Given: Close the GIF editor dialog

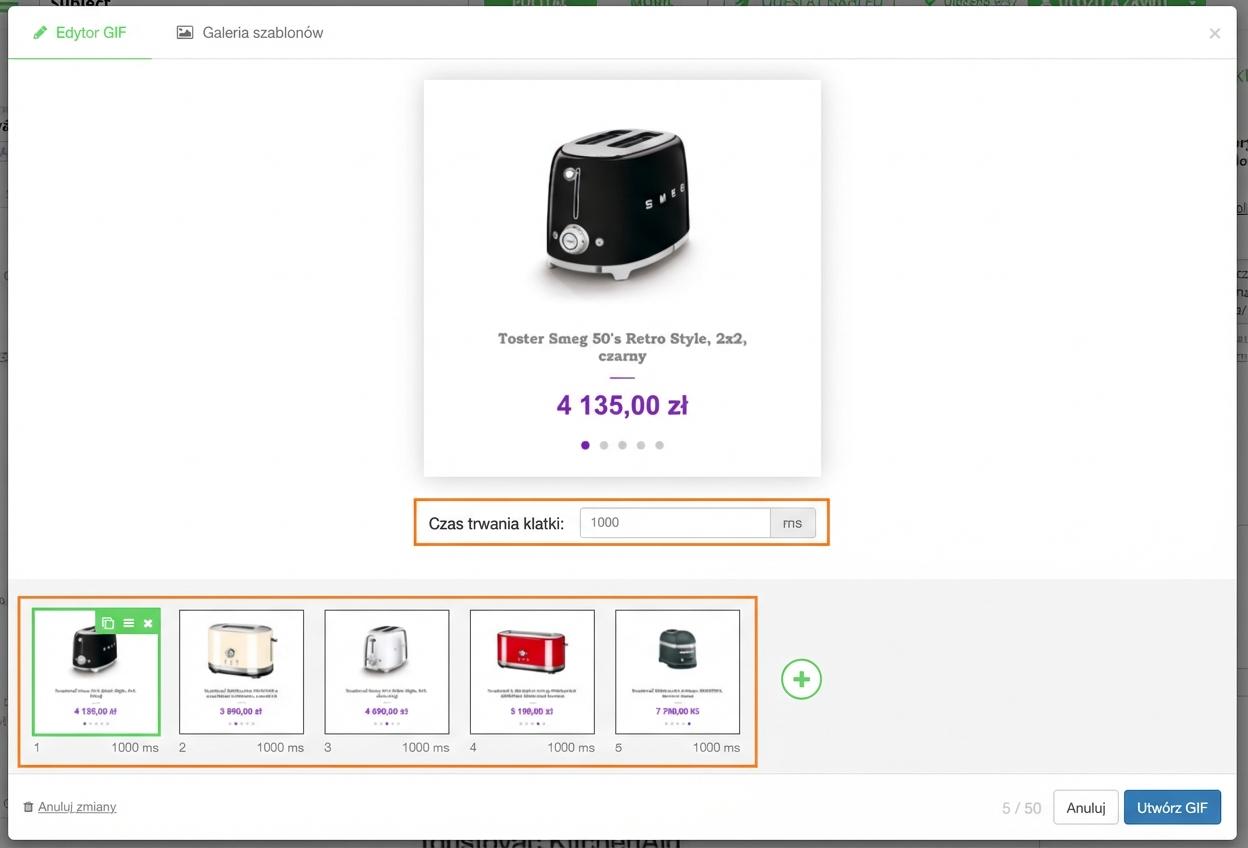Looking at the screenshot, I should point(1214,33).
